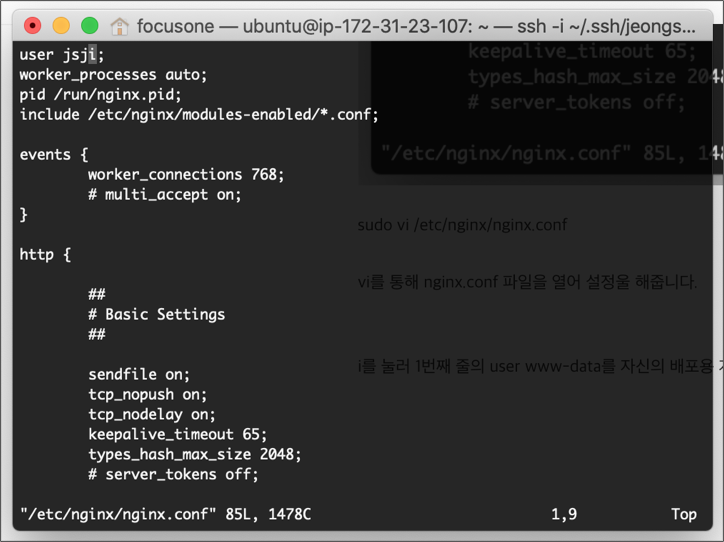This screenshot has width=724, height=542.
Task: Click 'sudo vi /etc/nginx/nginx.conf' in background page
Action: (x=462, y=225)
